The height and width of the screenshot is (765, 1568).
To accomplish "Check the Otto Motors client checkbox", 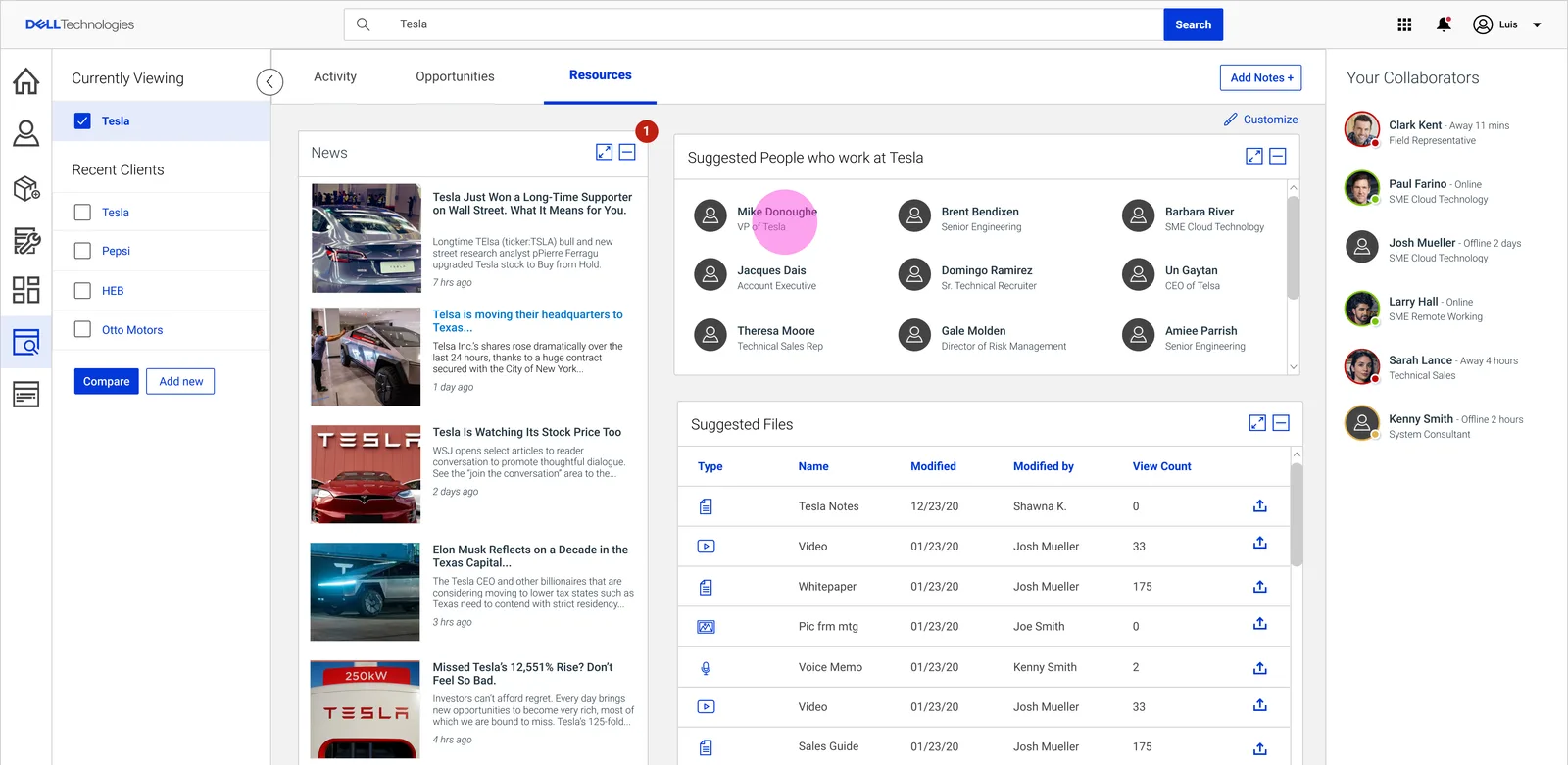I will pyautogui.click(x=83, y=330).
